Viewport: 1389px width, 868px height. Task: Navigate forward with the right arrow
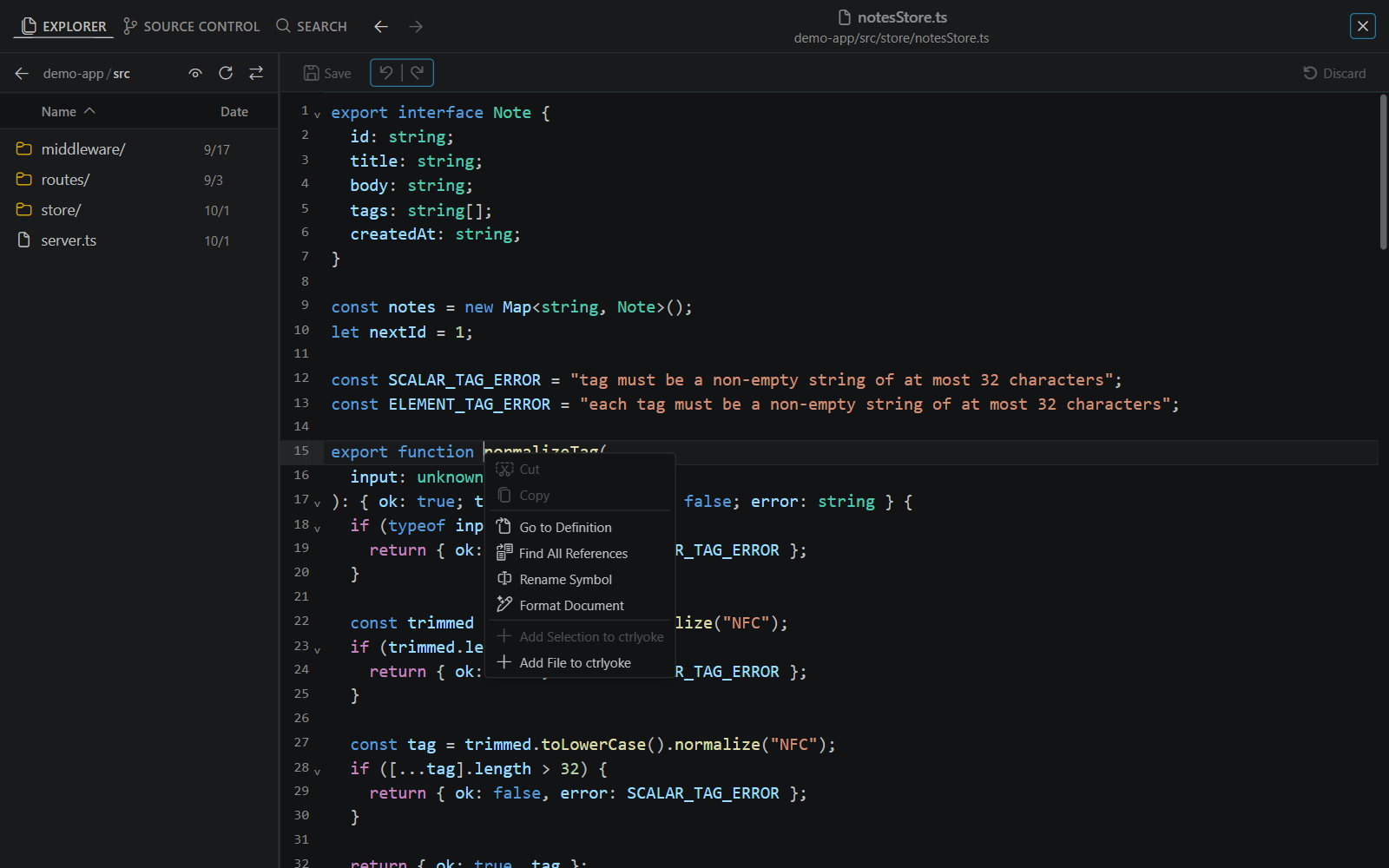[x=416, y=26]
